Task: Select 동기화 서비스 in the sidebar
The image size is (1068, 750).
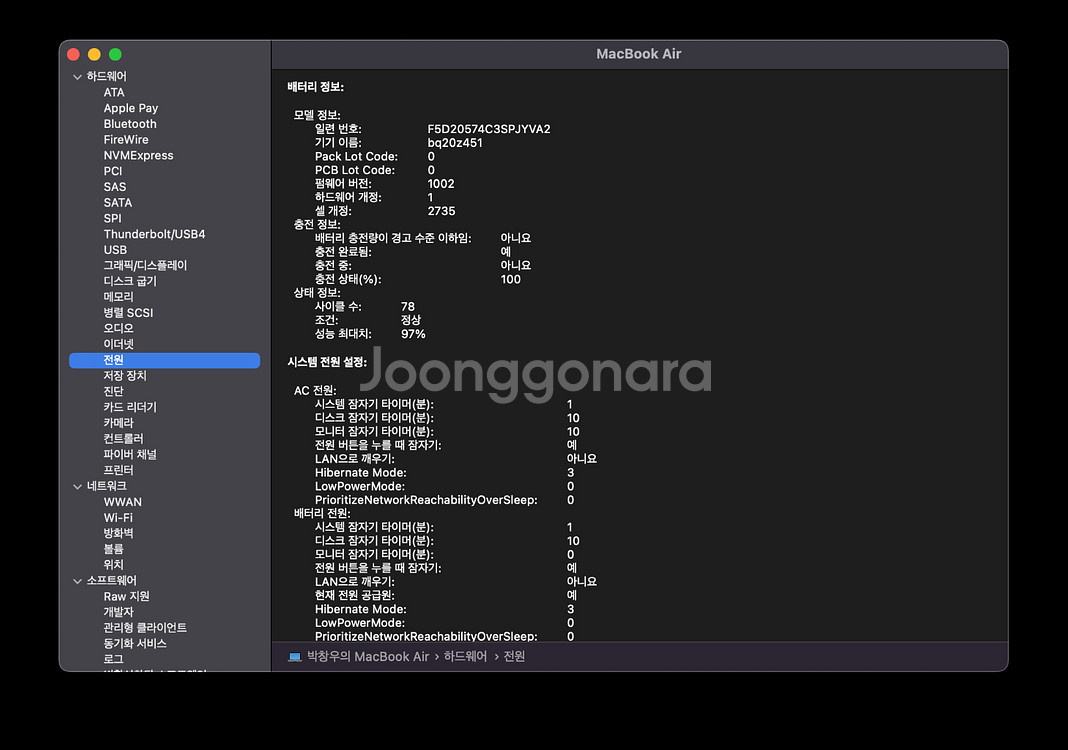Action: (135, 644)
